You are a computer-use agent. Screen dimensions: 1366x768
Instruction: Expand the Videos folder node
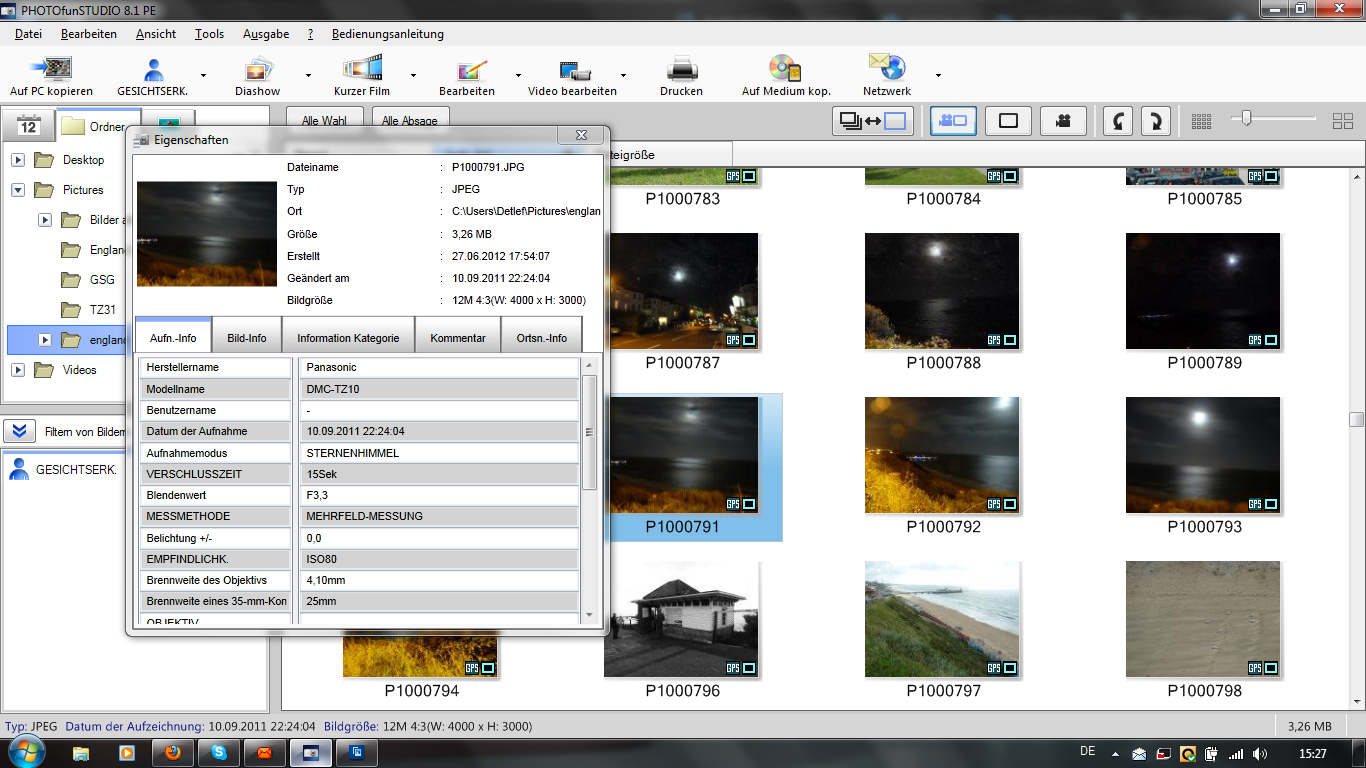point(18,370)
